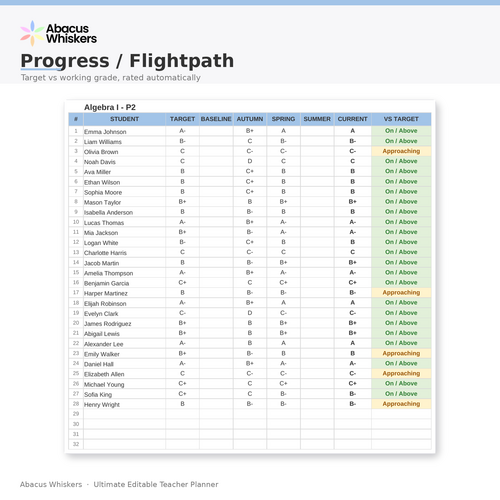
Task: Click Ultimate Editable Teacher Planner footer text
Action: [156, 484]
